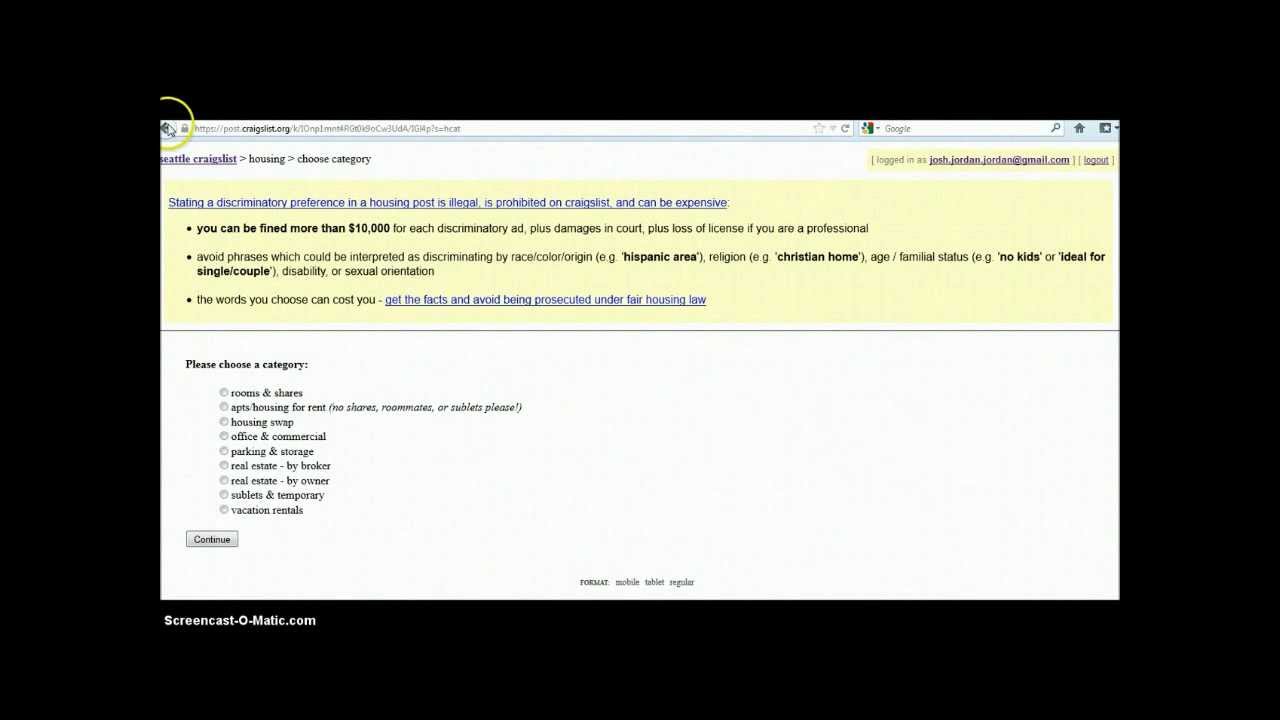Click the 'Please choose a category:' heading
This screenshot has height=720, width=1280.
[x=246, y=365]
